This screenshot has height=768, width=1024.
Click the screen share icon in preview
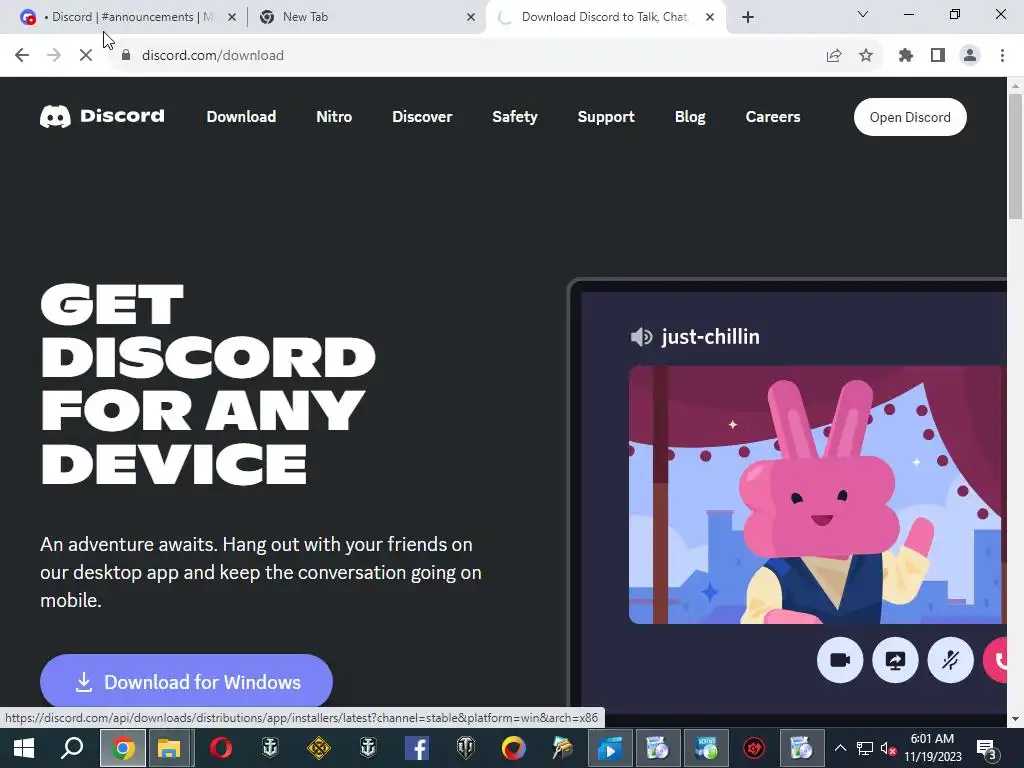[895, 660]
